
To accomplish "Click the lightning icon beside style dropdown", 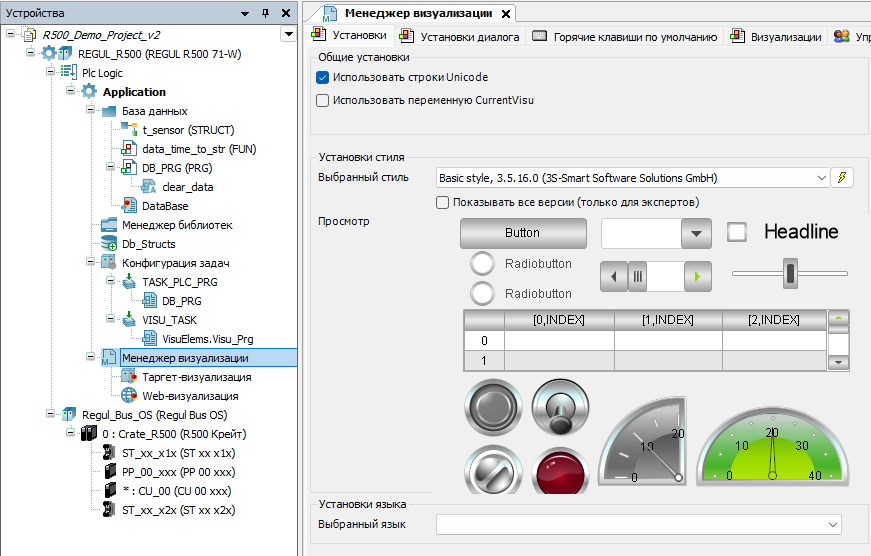I will click(843, 178).
